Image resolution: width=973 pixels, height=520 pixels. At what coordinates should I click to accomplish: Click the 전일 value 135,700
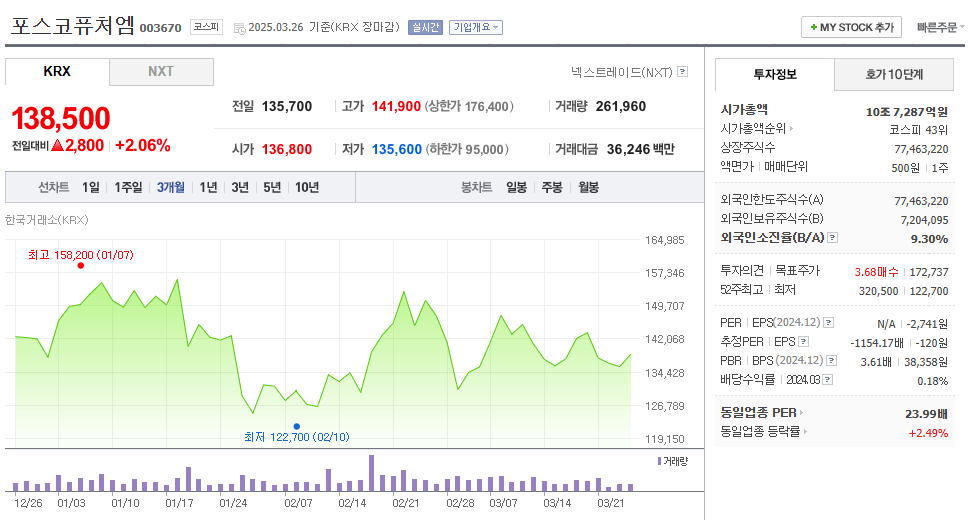point(287,107)
